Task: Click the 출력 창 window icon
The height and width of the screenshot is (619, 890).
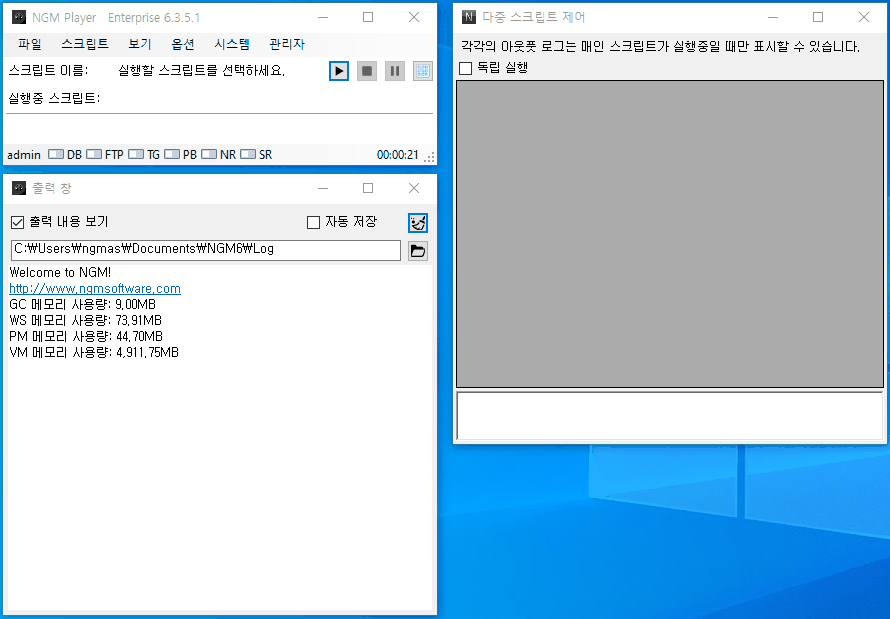Action: 19,188
